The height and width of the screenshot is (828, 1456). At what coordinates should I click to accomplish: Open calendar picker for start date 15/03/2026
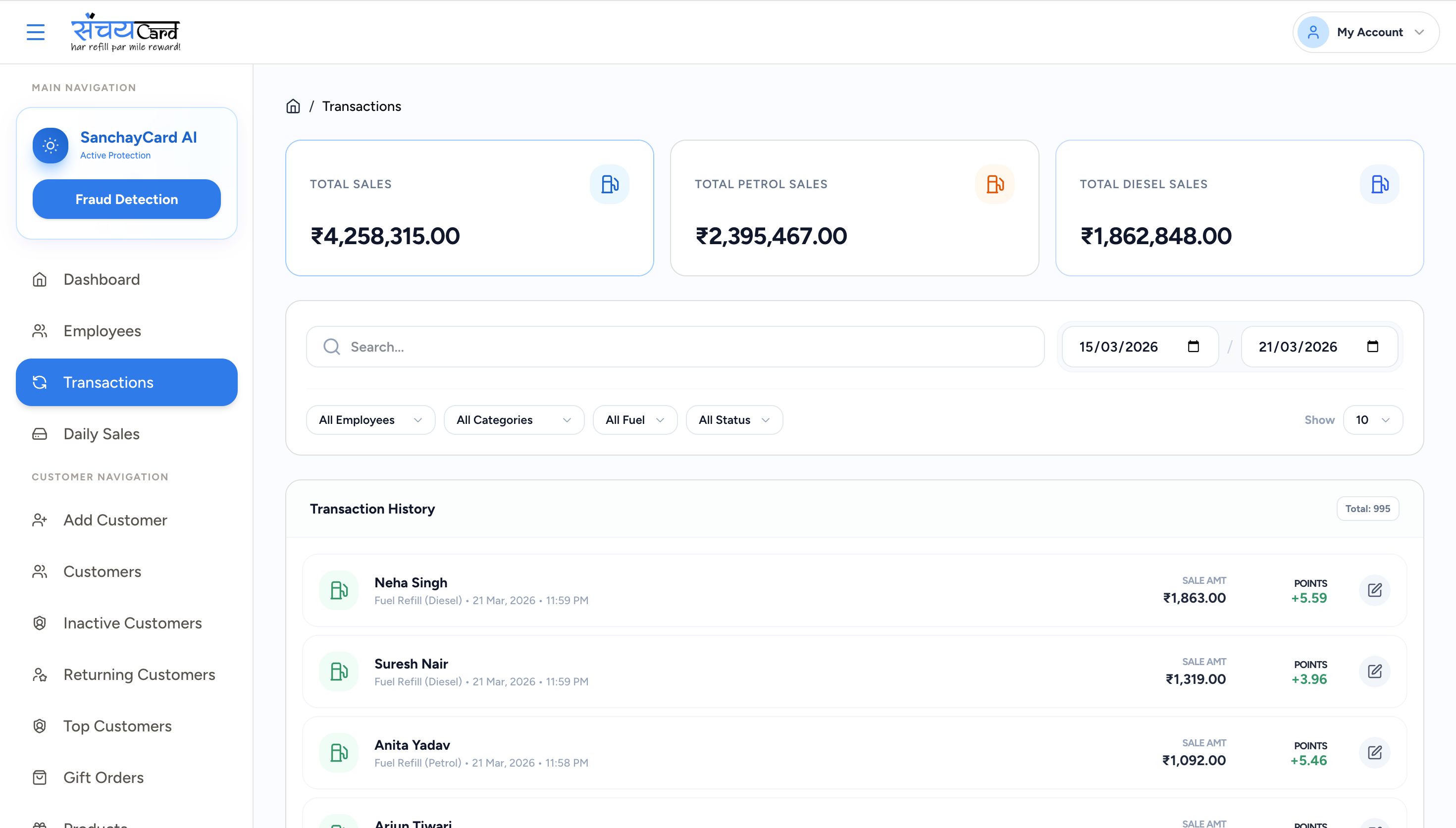click(1194, 346)
